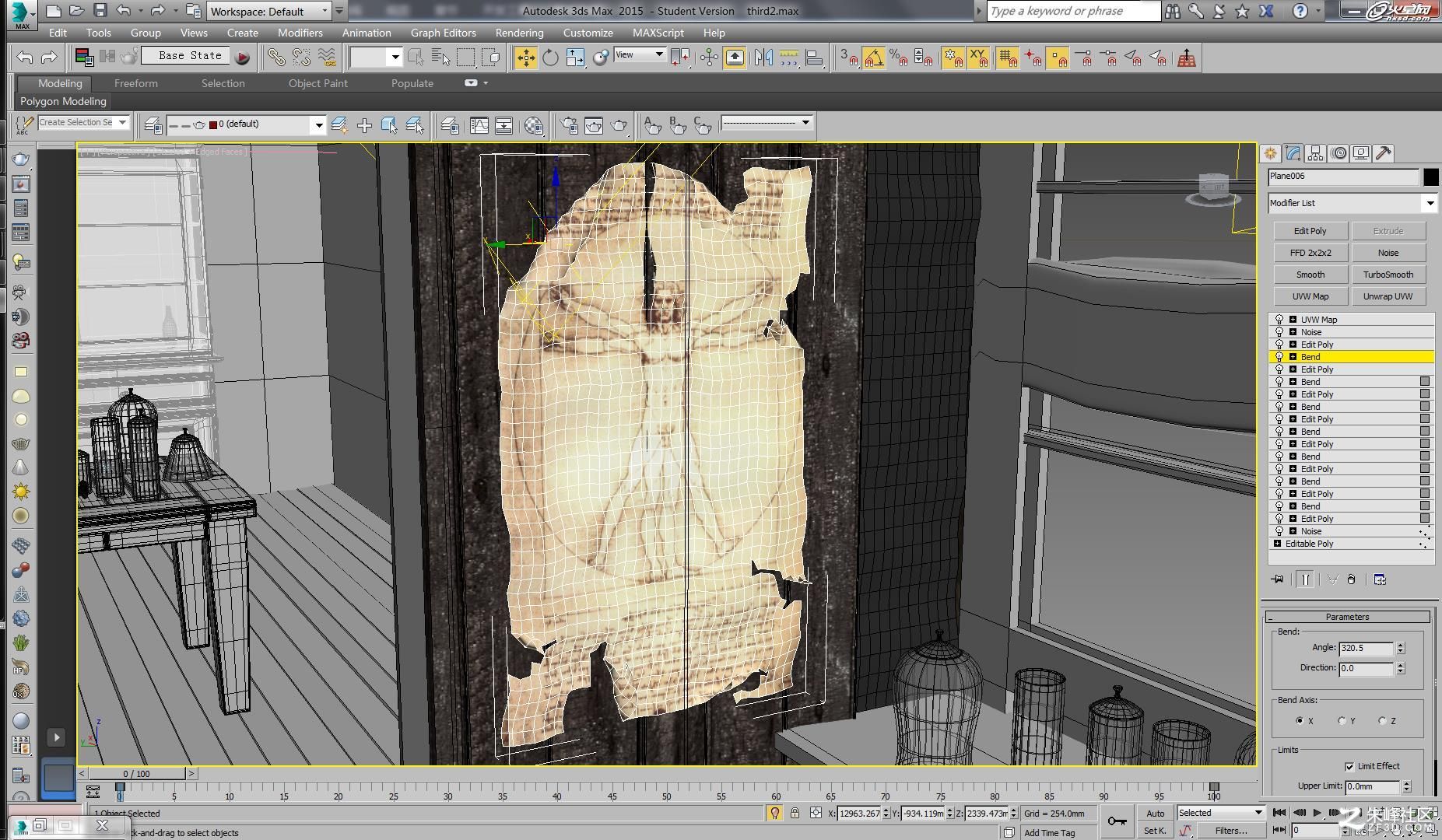Select the Select and Move tool
This screenshot has height=840, width=1442.
coord(526,58)
